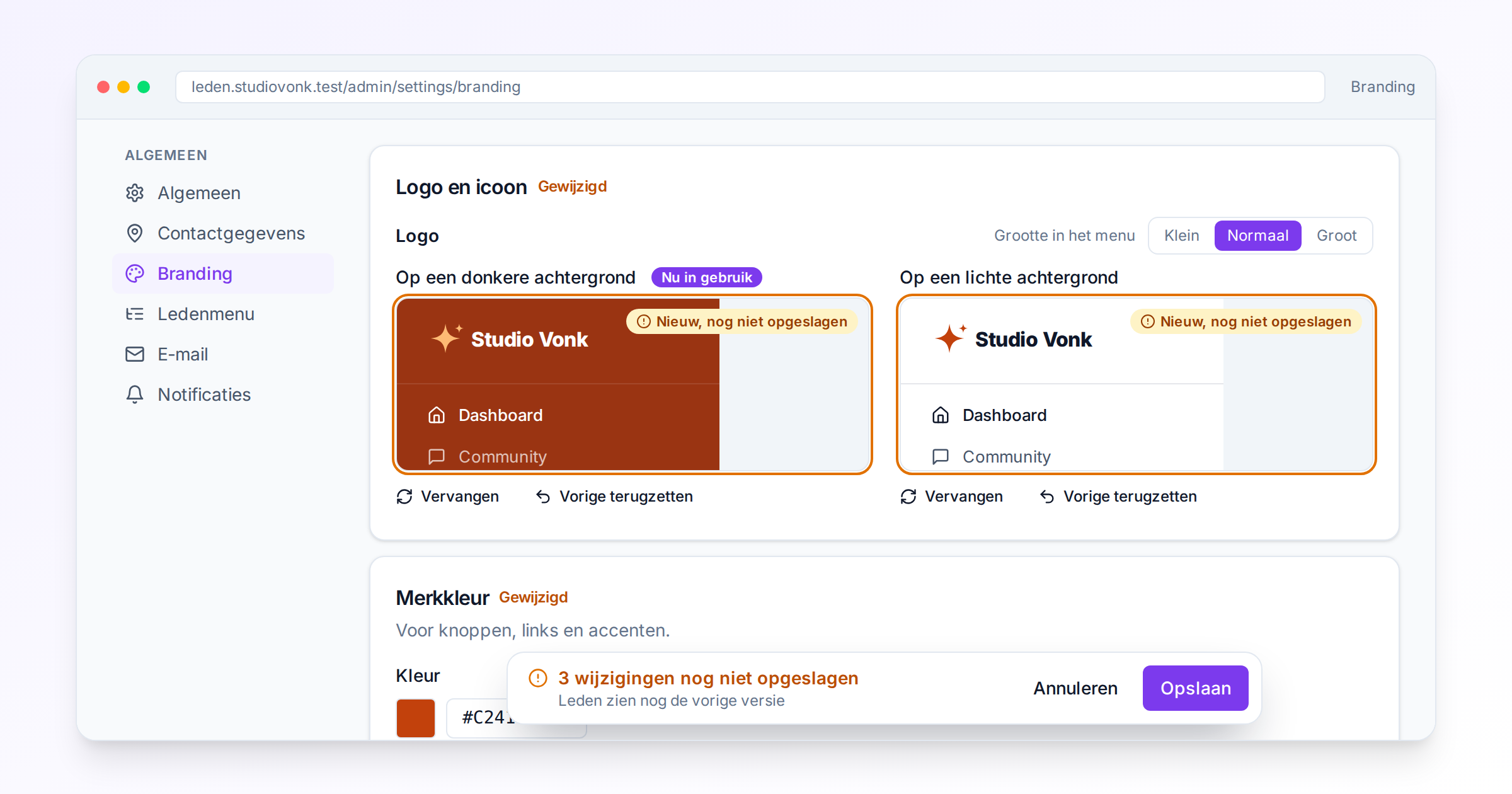Open the Algemeen settings page

tap(223, 193)
